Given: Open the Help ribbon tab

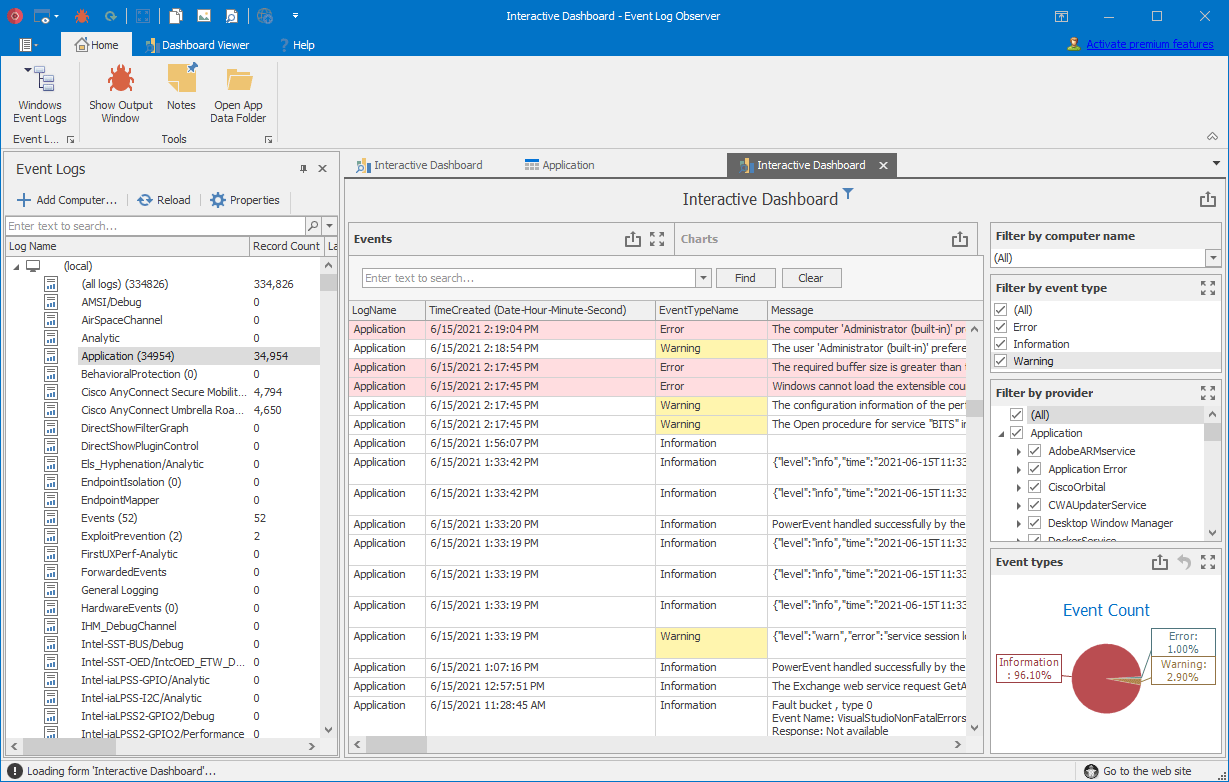Looking at the screenshot, I should click(297, 45).
